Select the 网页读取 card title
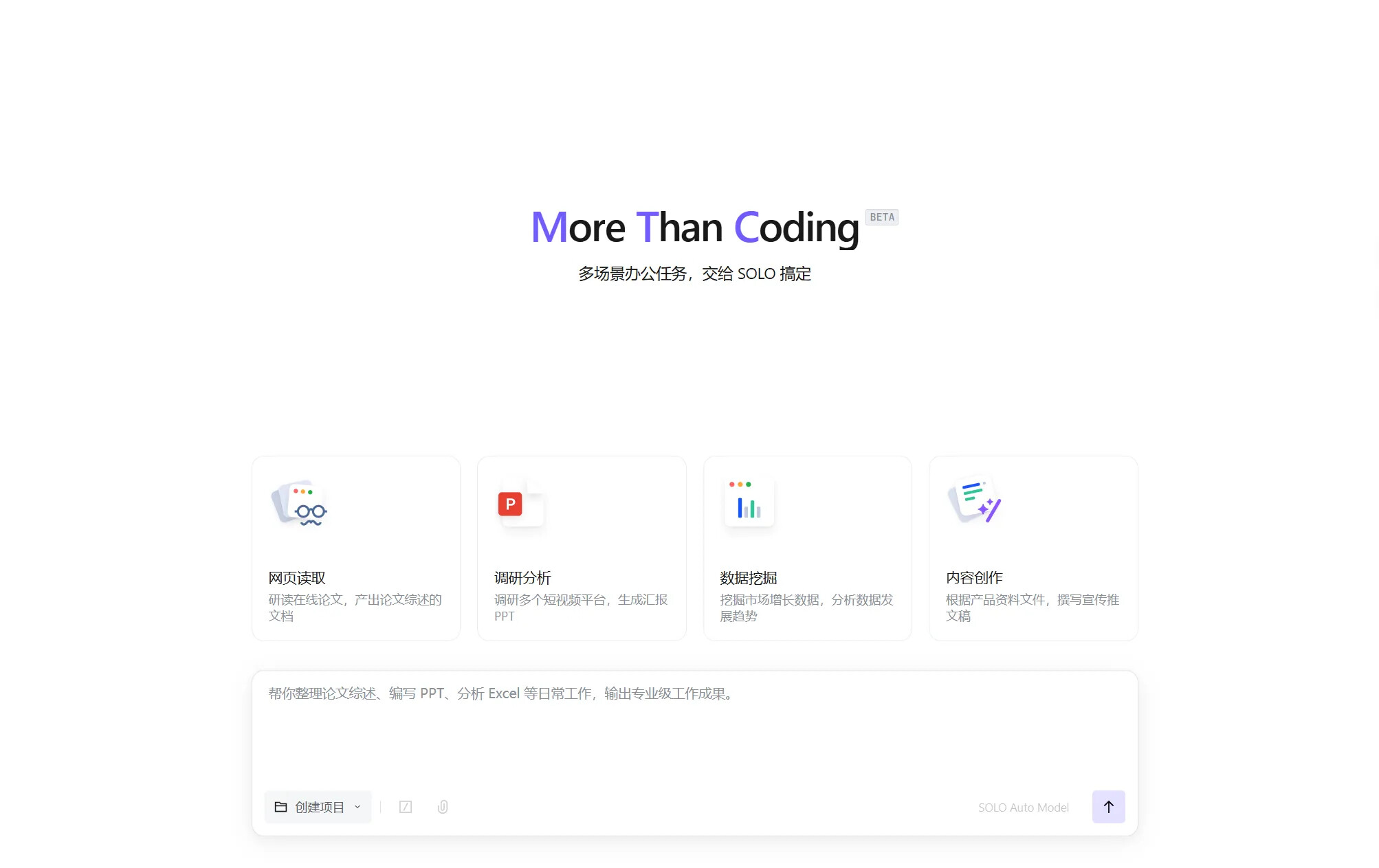Screen dimensions: 1379x868 coord(297,578)
